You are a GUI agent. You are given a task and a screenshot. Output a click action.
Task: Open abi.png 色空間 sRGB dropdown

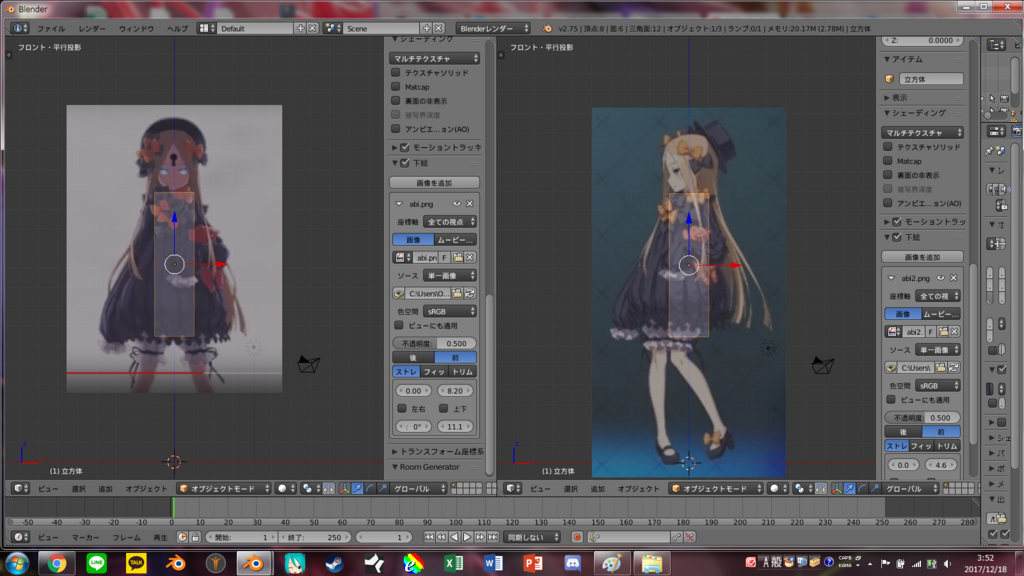(x=450, y=312)
